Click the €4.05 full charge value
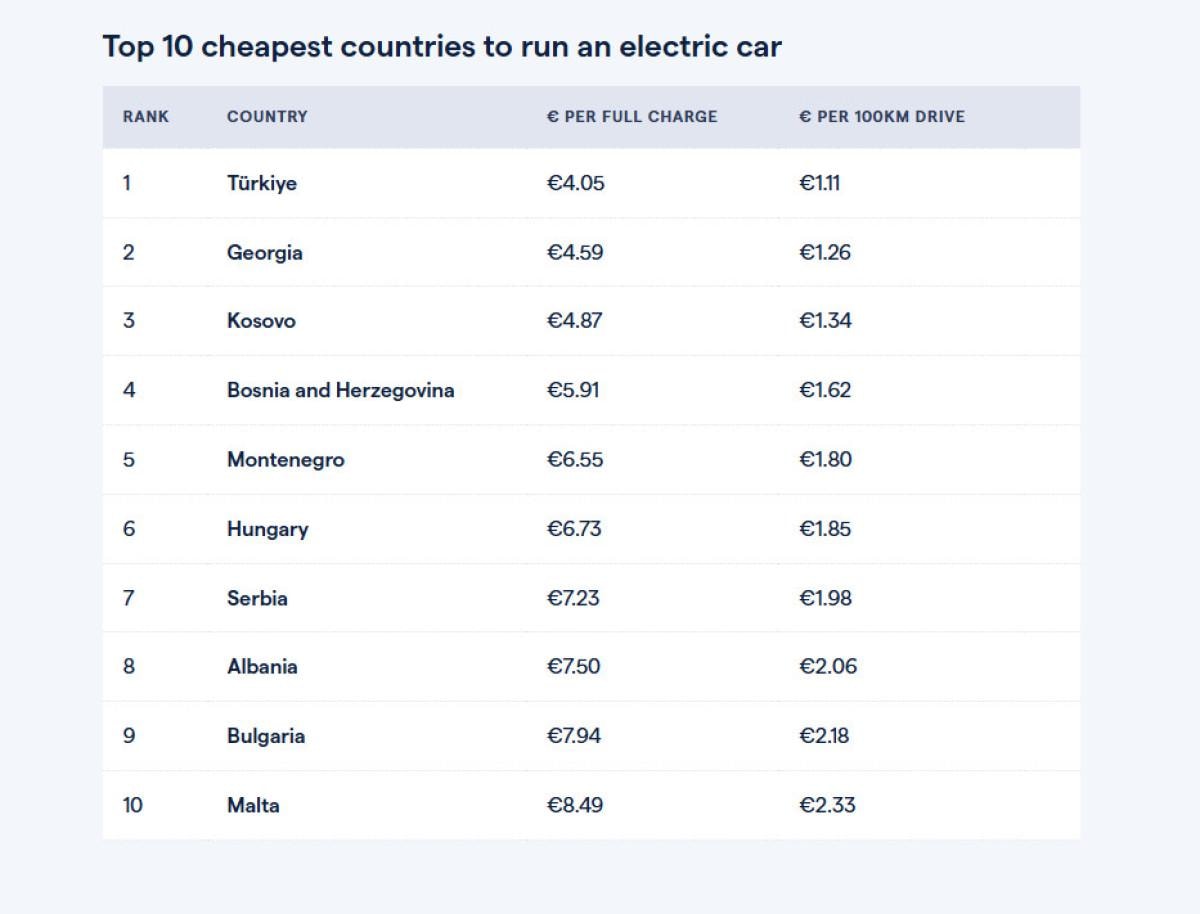 [x=576, y=184]
